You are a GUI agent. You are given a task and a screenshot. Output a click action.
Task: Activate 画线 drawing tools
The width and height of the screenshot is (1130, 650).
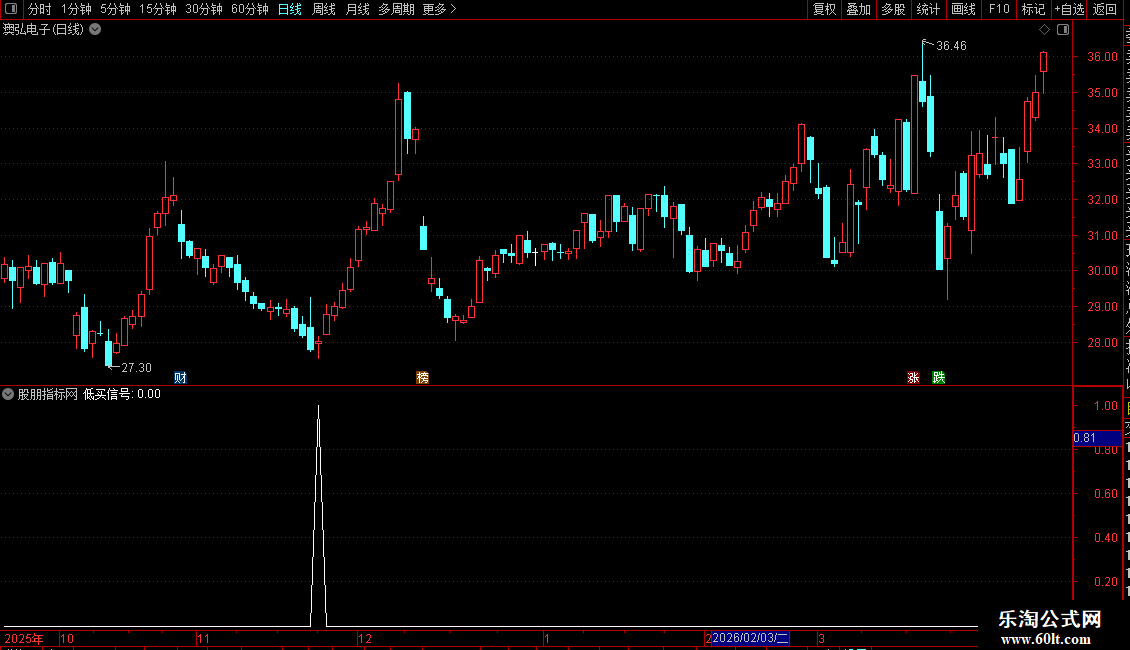(x=963, y=9)
